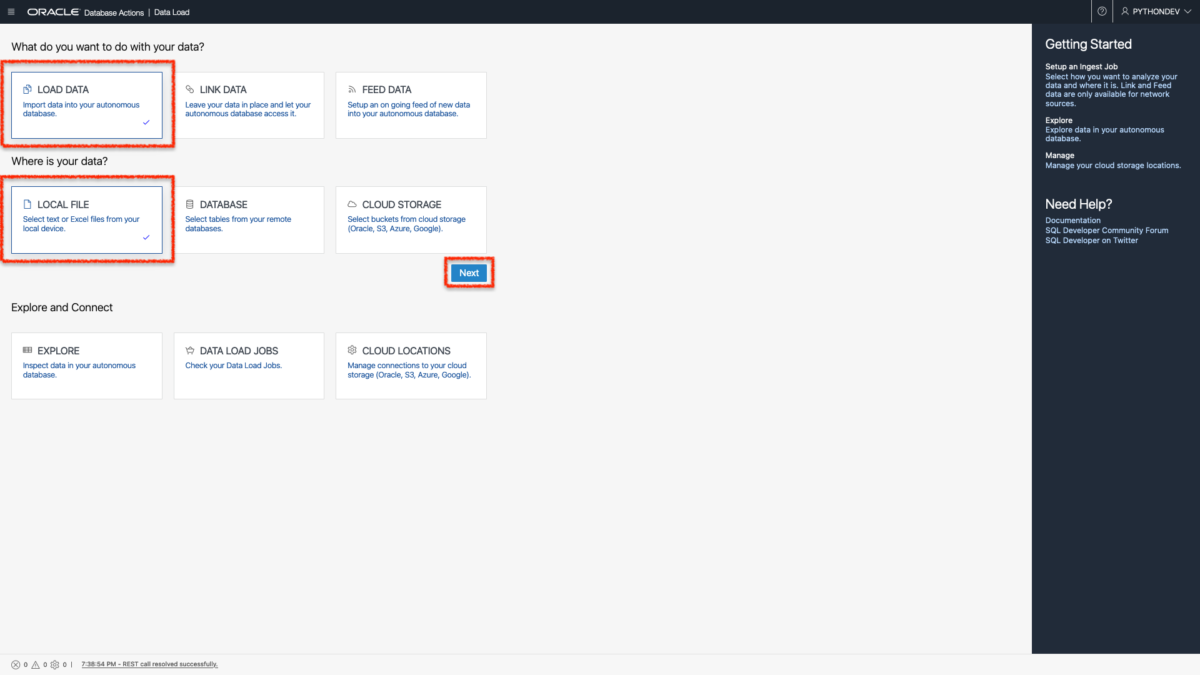This screenshot has height=675, width=1200.
Task: Deselect the LOAD DATA card
Action: pyautogui.click(x=86, y=105)
